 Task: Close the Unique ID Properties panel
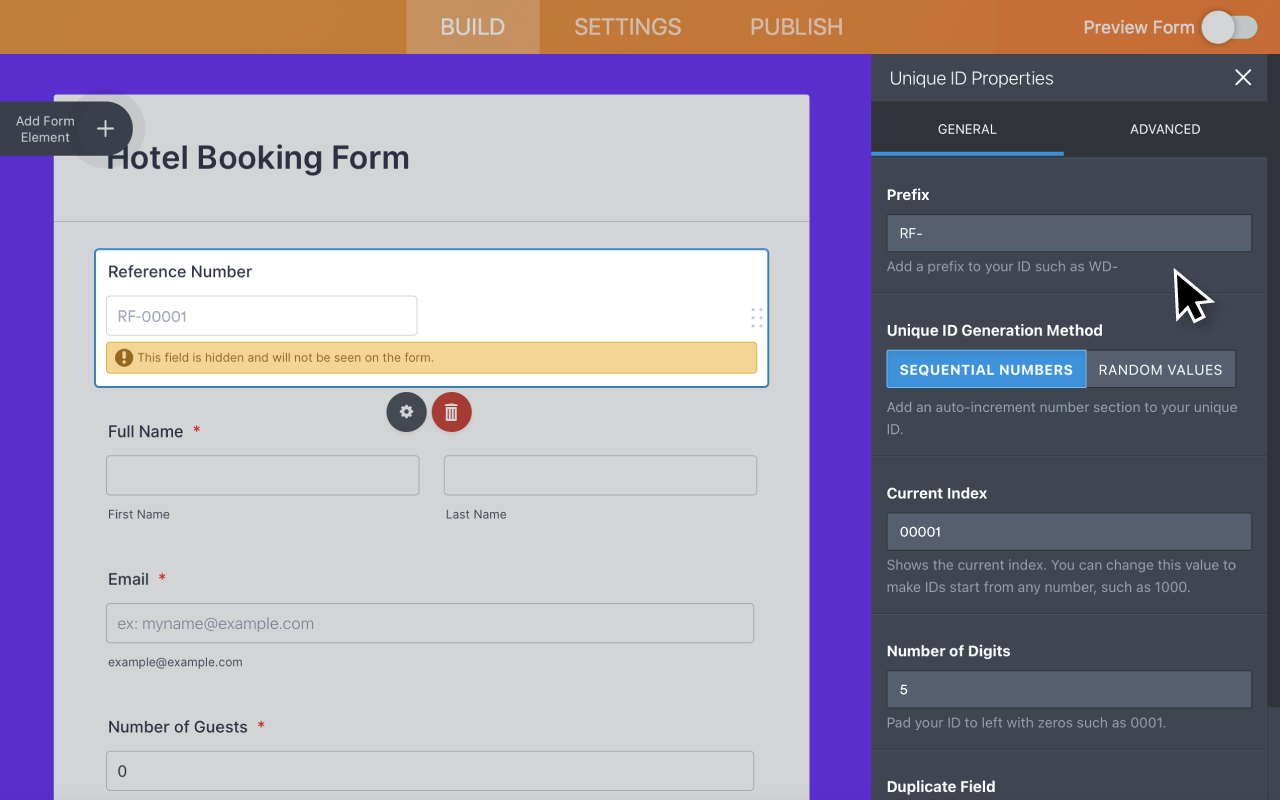click(1243, 78)
